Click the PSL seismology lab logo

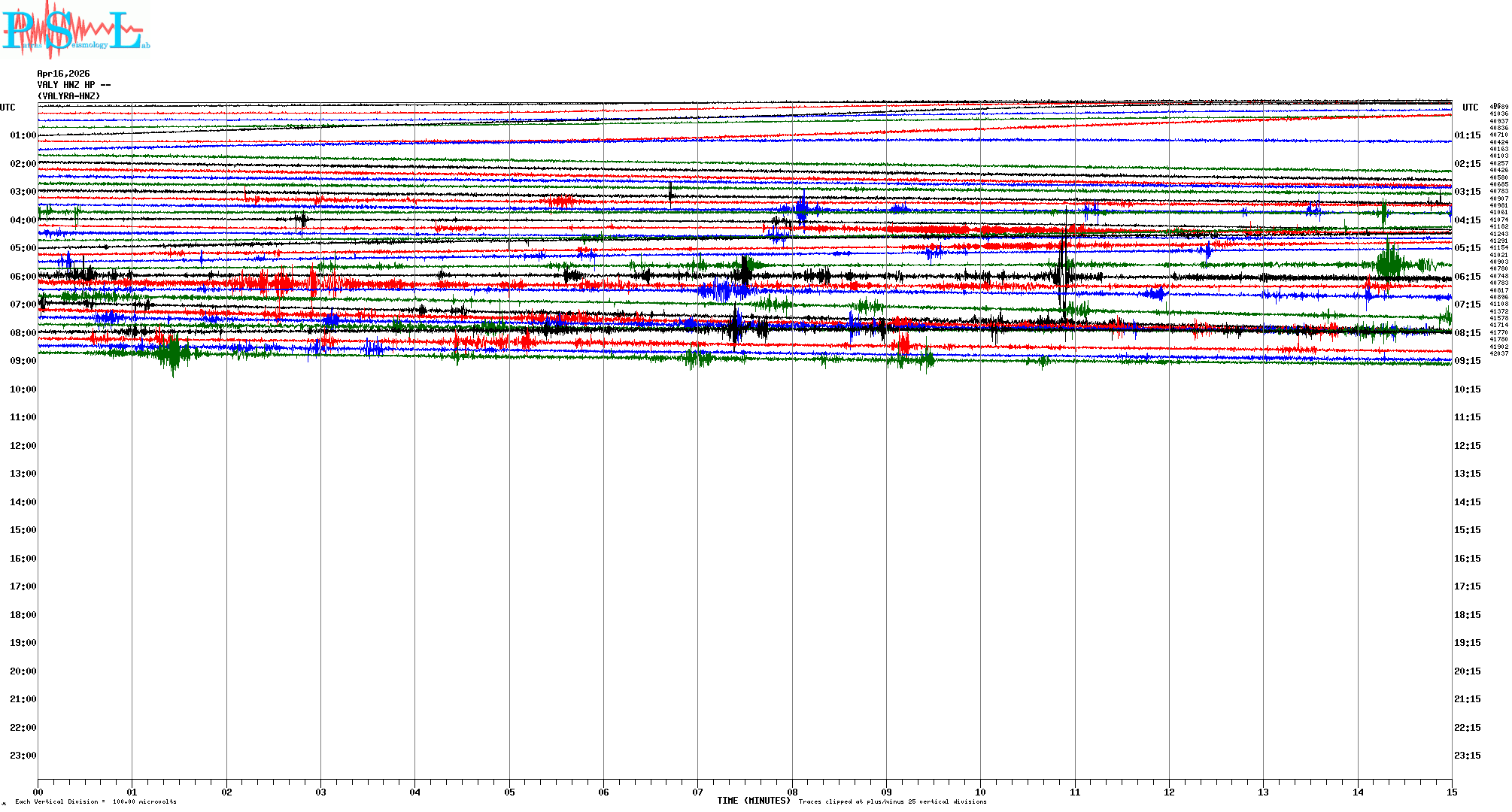click(x=75, y=29)
